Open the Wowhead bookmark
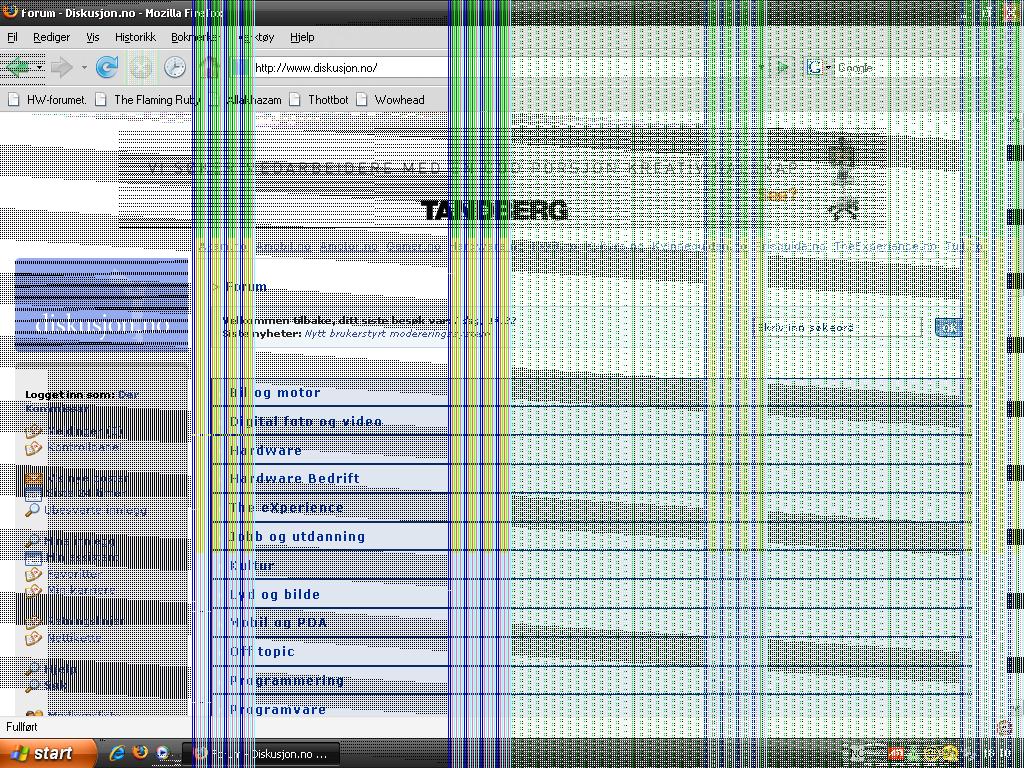This screenshot has width=1024, height=768. pyautogui.click(x=391, y=100)
